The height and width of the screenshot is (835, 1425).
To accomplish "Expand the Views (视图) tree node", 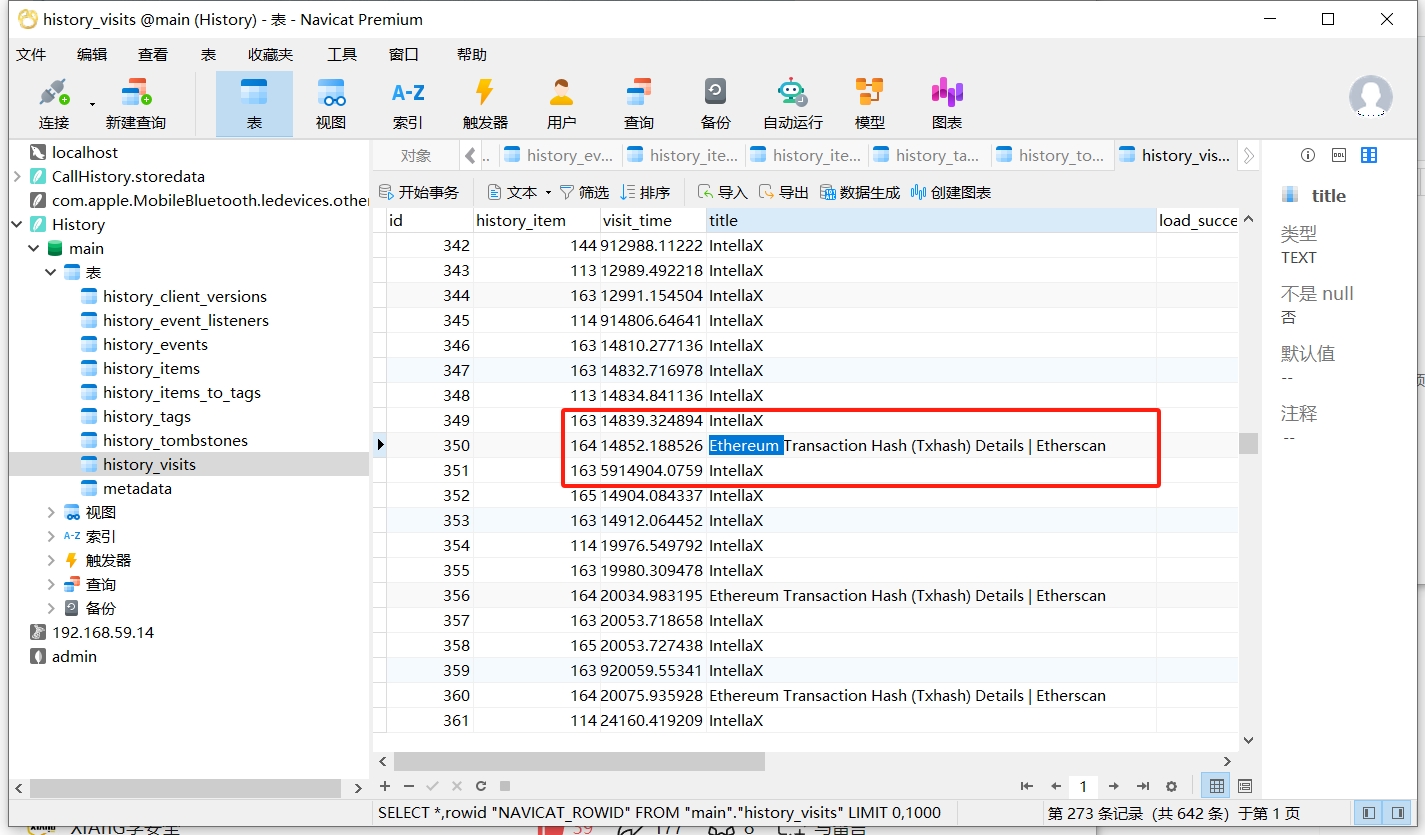I will click(x=51, y=512).
